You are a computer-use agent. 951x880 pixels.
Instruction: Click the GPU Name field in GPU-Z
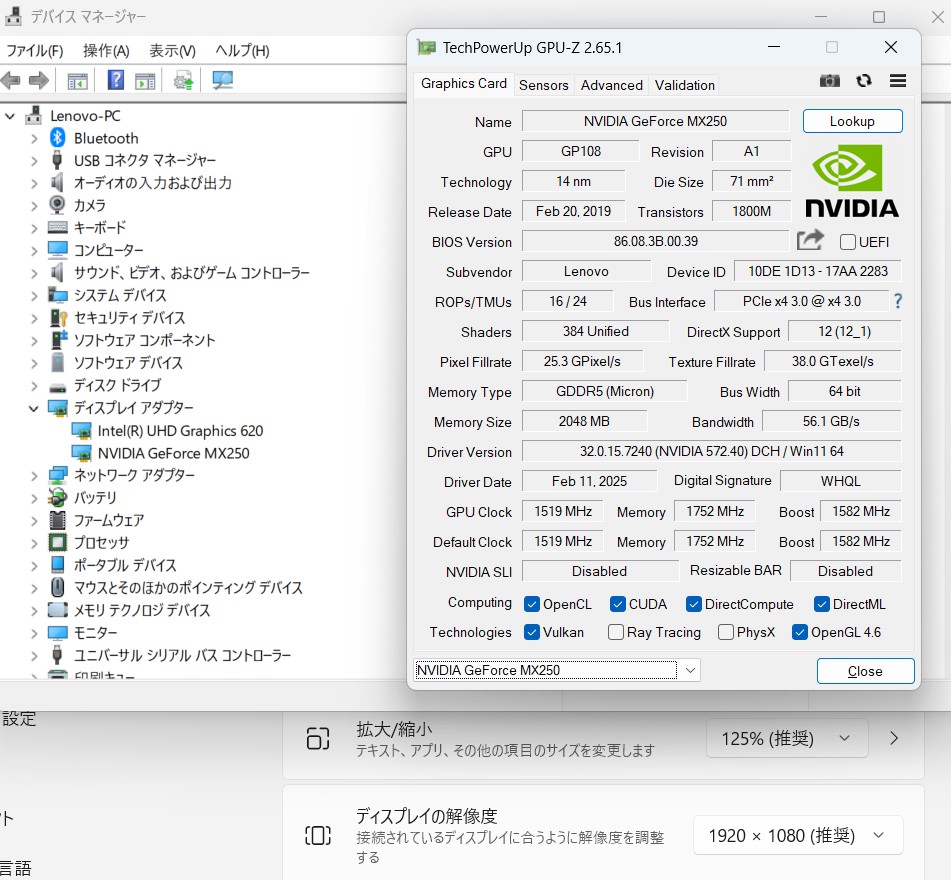[x=655, y=121]
